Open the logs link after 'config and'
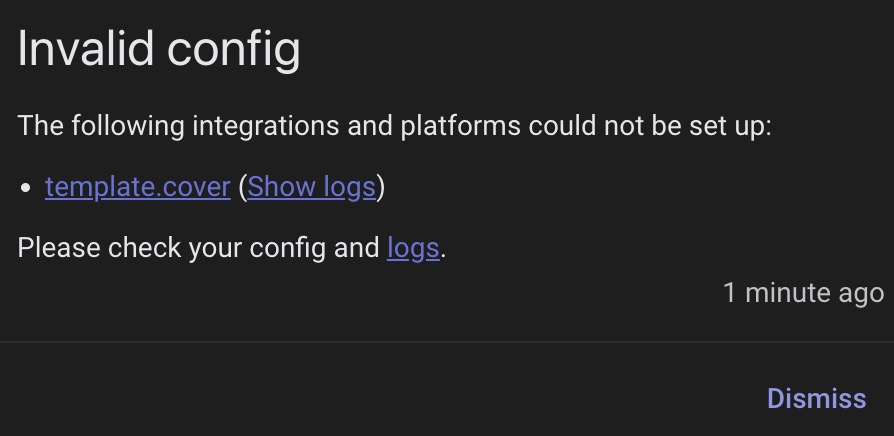 (413, 247)
